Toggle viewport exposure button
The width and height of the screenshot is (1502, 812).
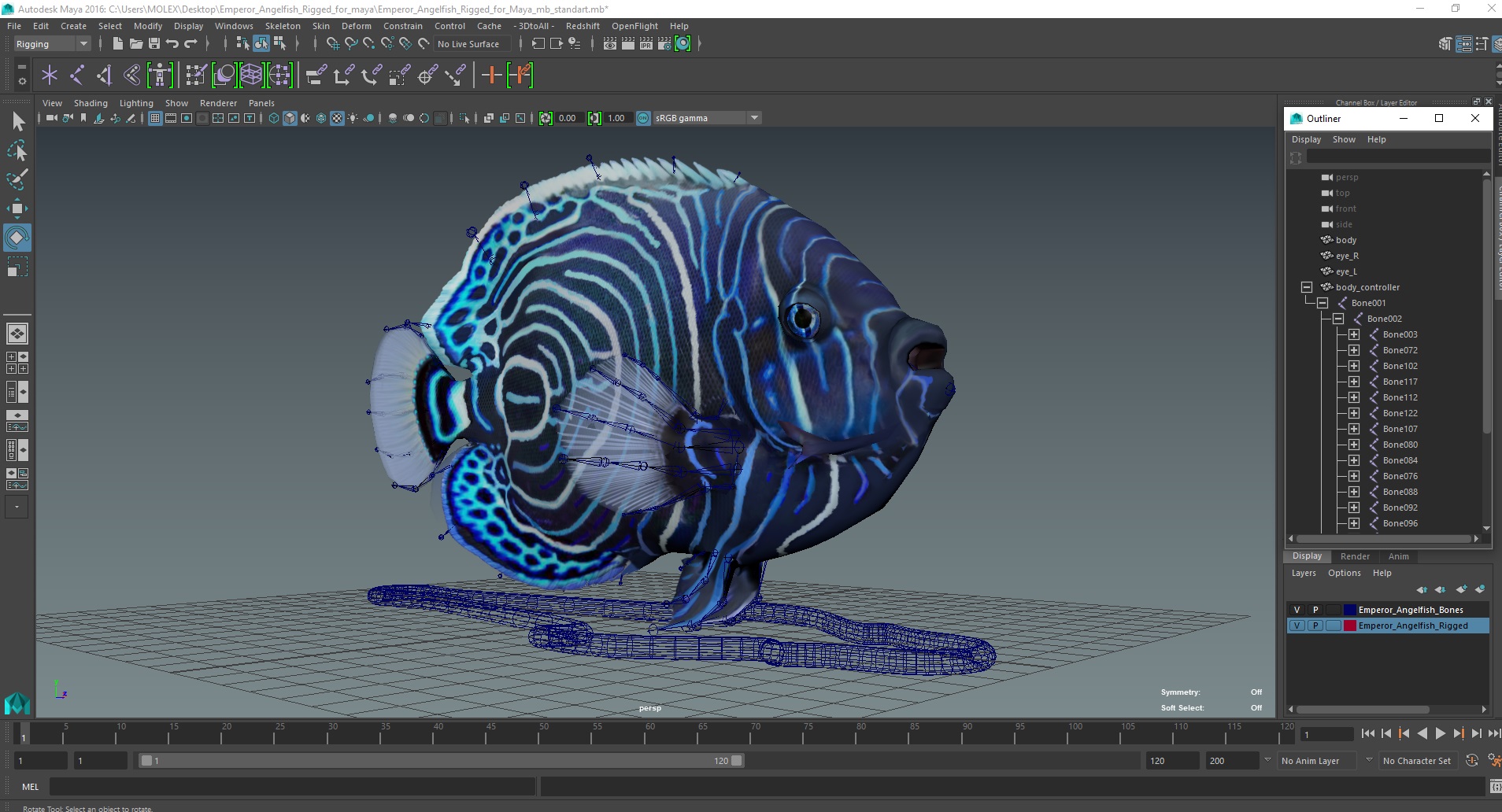(546, 118)
